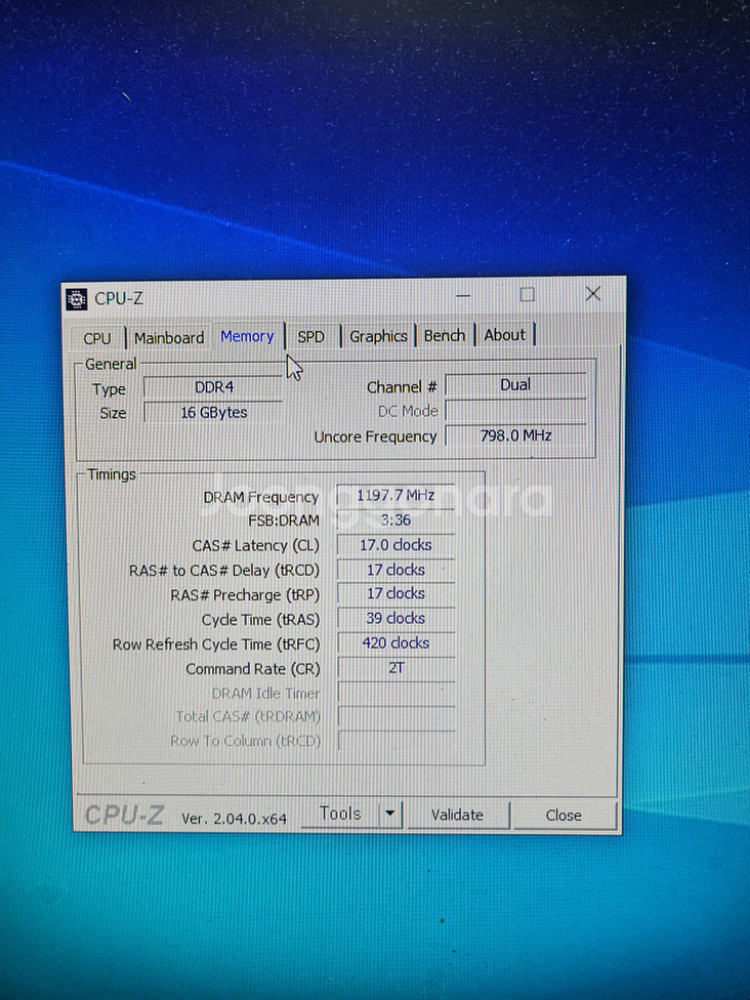The image size is (750, 1000).
Task: Click the CAS# Latency (CL) label
Action: (x=256, y=546)
